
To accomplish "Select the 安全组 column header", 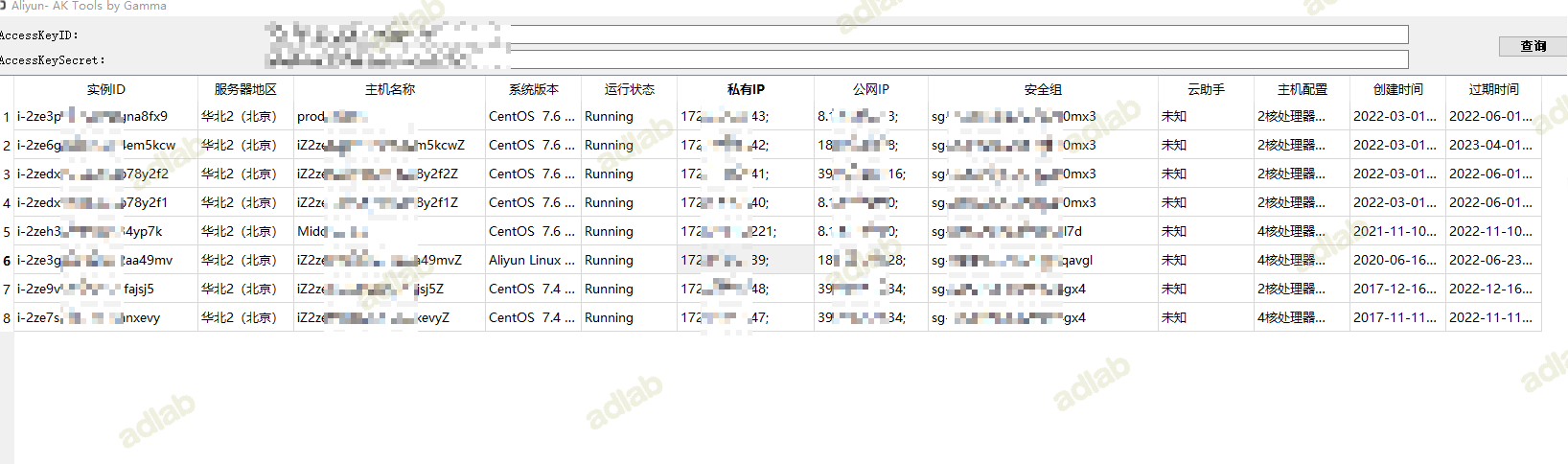I will [x=1043, y=89].
